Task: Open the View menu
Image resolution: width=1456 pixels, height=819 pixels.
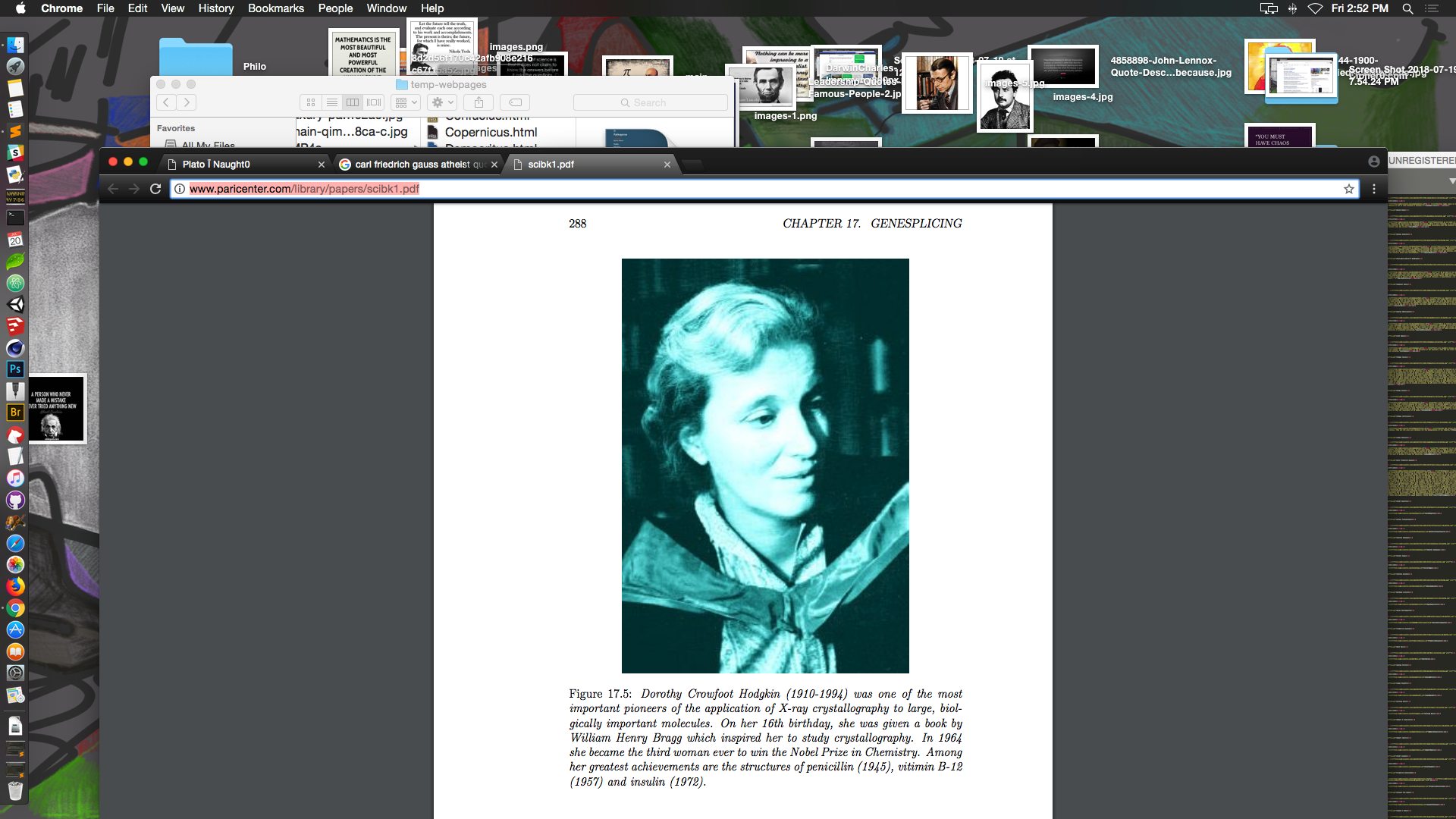Action: (172, 8)
